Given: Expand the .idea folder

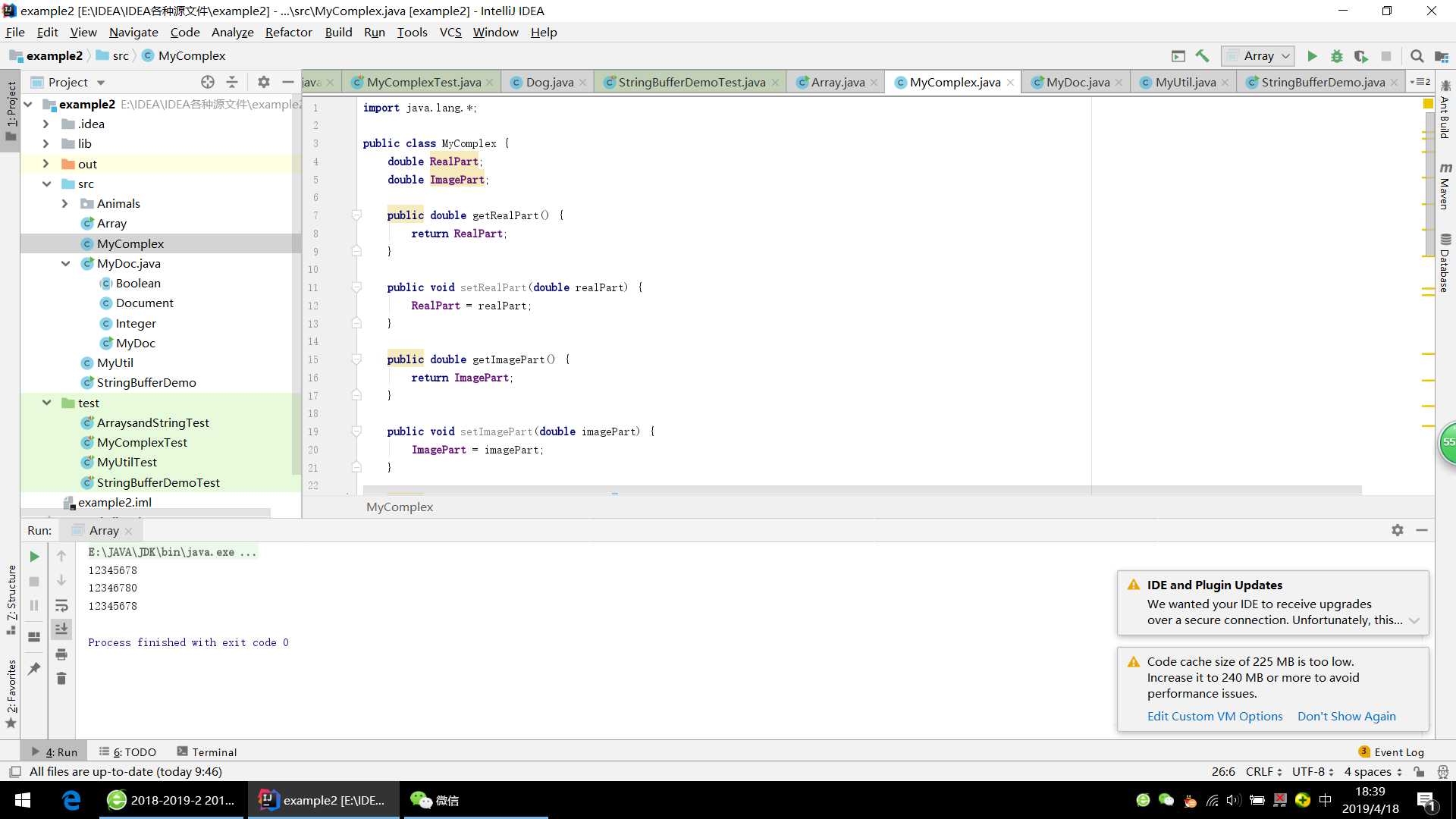Looking at the screenshot, I should [x=45, y=124].
